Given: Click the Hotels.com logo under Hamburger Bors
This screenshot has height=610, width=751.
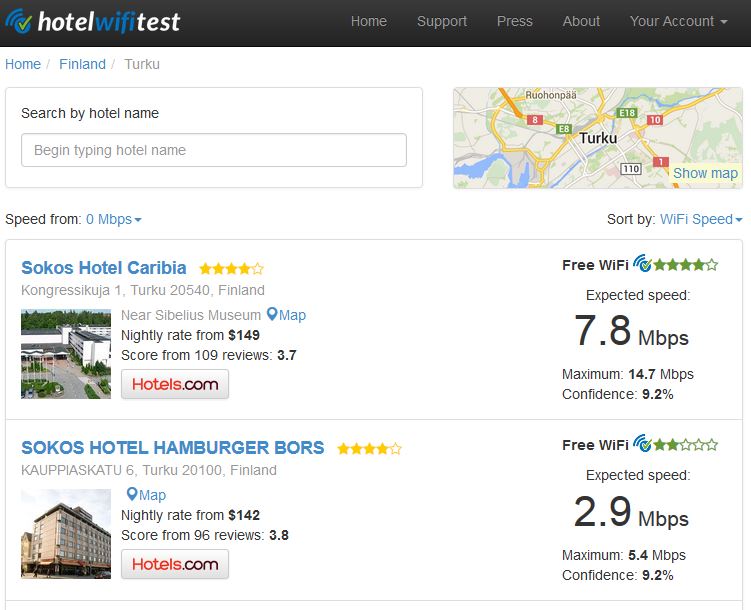Looking at the screenshot, I should pyautogui.click(x=175, y=564).
